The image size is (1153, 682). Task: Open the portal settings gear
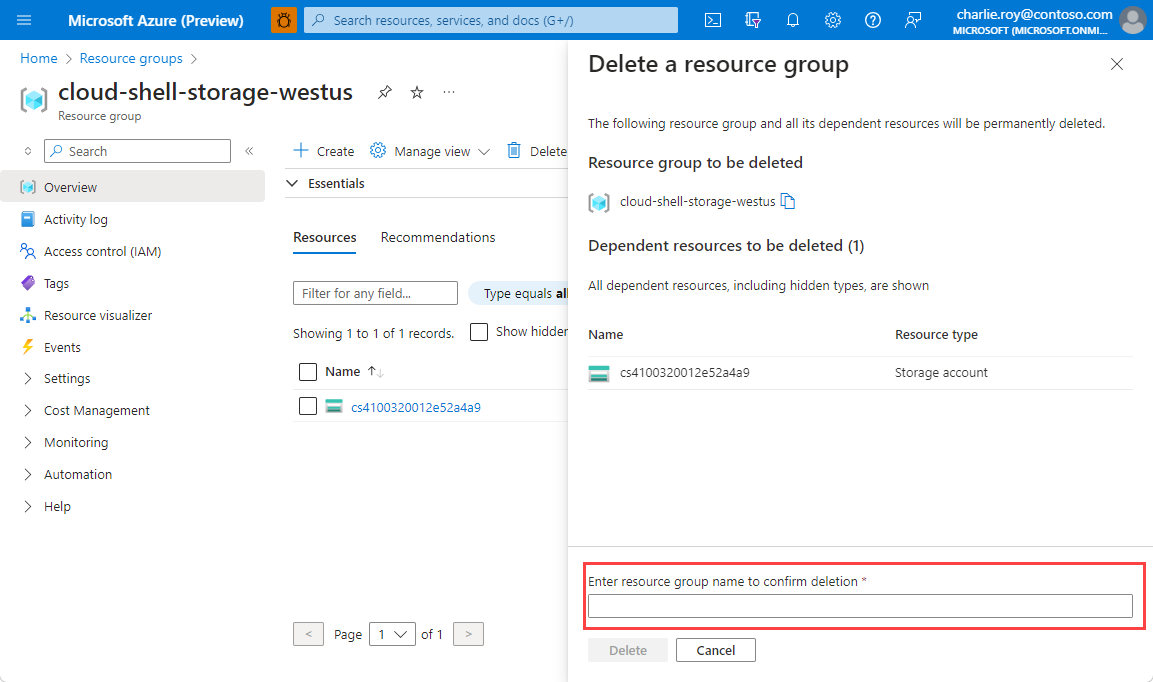(833, 20)
